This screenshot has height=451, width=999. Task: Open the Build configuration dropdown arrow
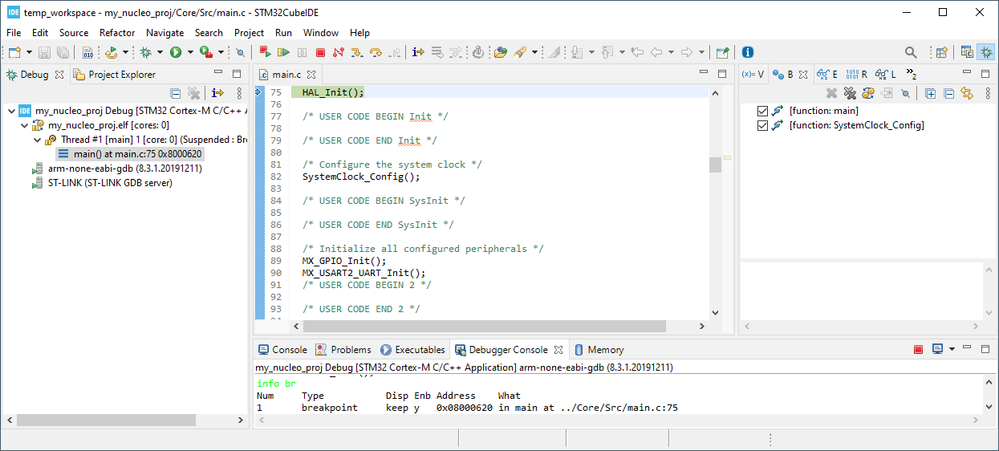pos(125,52)
